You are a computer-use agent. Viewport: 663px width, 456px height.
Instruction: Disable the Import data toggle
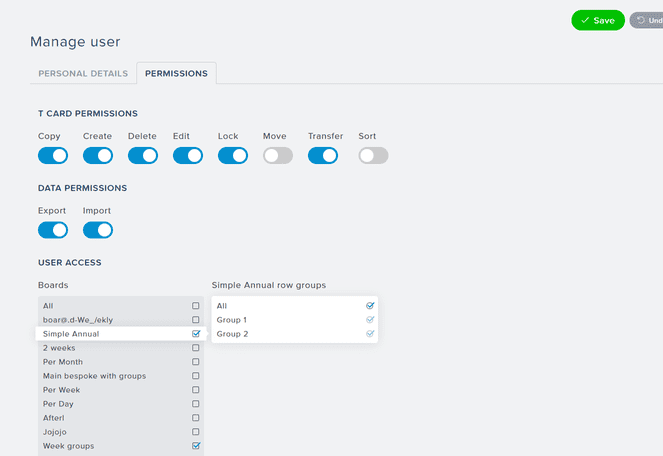tap(98, 230)
